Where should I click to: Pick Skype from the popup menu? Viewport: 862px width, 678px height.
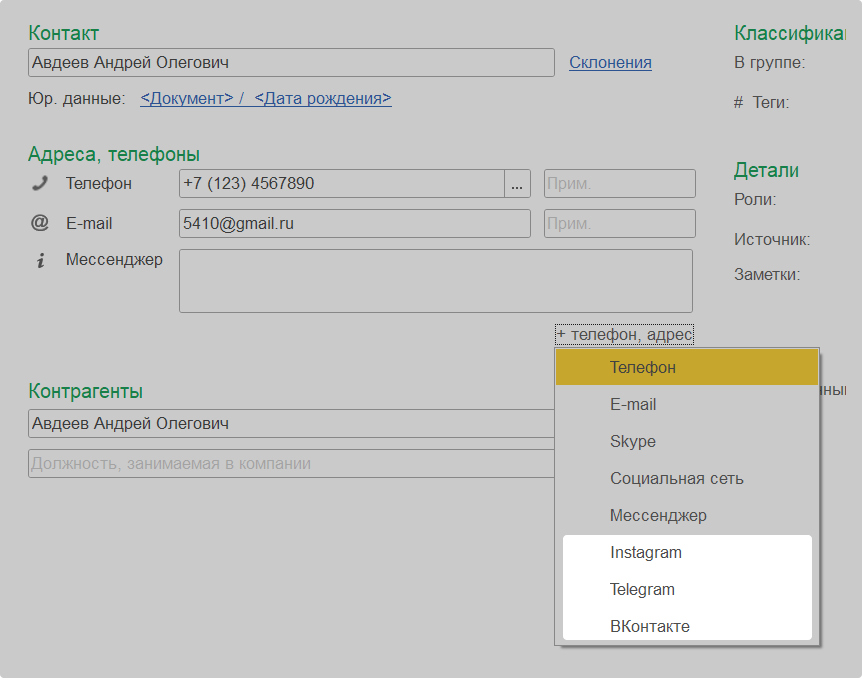[x=632, y=442]
